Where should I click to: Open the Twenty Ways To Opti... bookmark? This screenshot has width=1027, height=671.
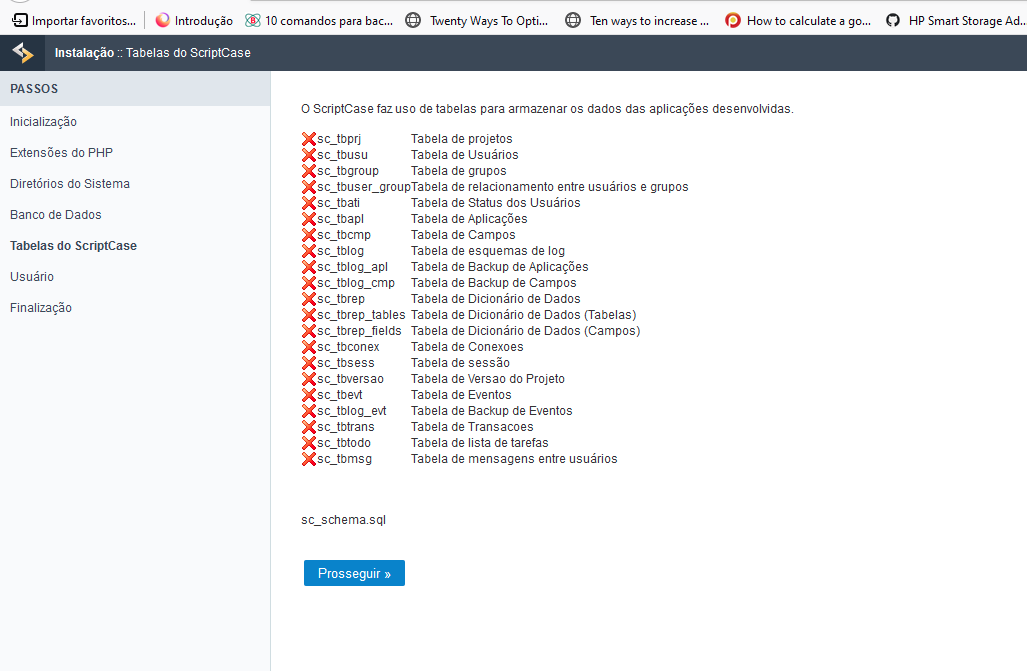[x=477, y=20]
